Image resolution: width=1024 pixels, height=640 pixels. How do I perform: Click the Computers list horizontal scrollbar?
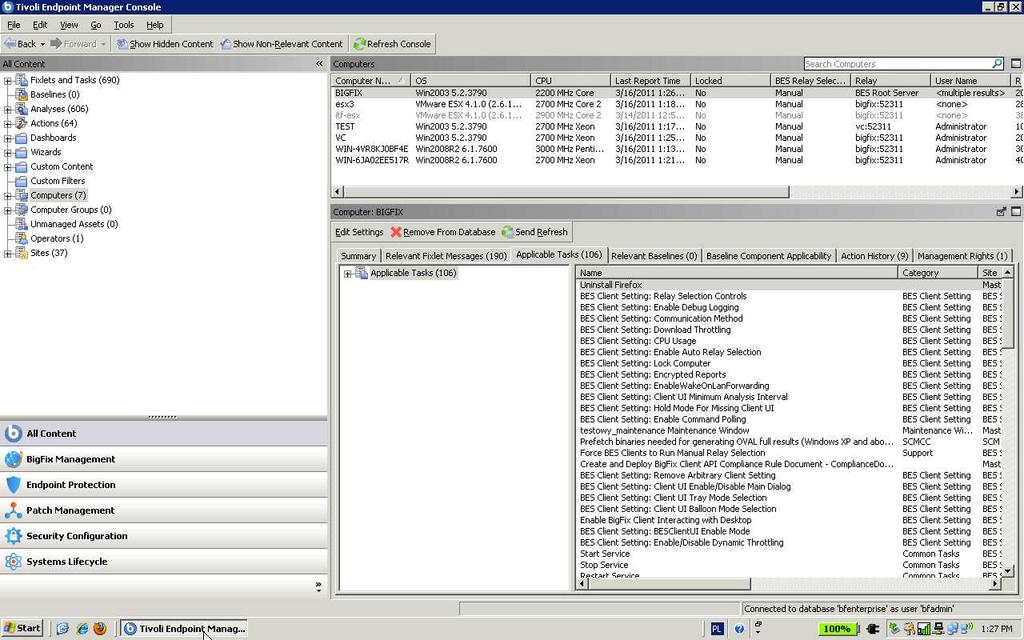[x=566, y=191]
